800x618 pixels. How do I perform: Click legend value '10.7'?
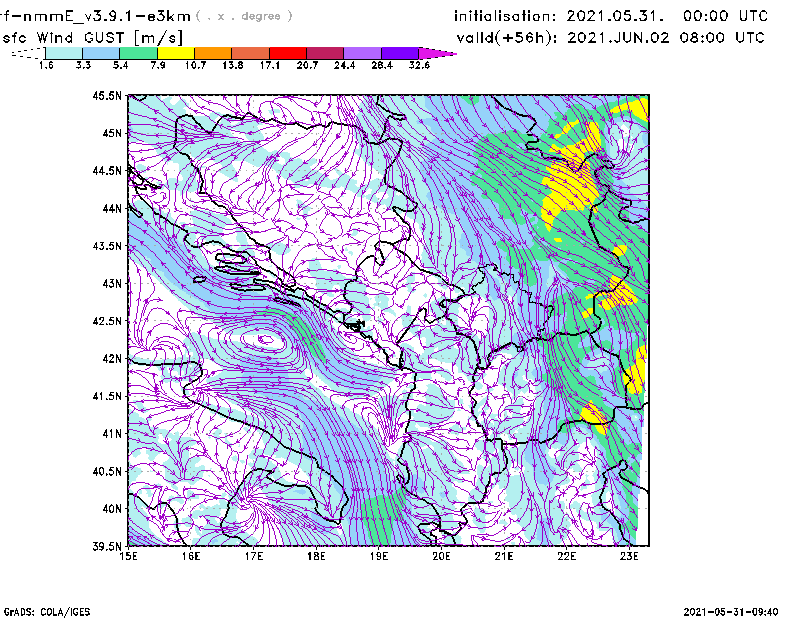(x=195, y=65)
